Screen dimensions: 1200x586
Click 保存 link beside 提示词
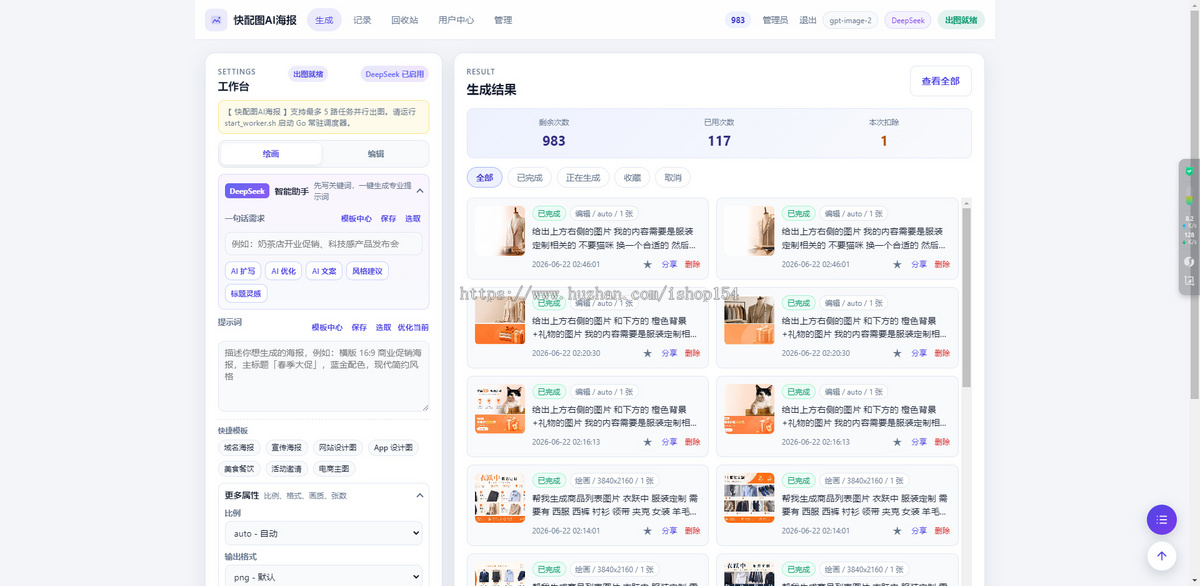[x=359, y=328]
